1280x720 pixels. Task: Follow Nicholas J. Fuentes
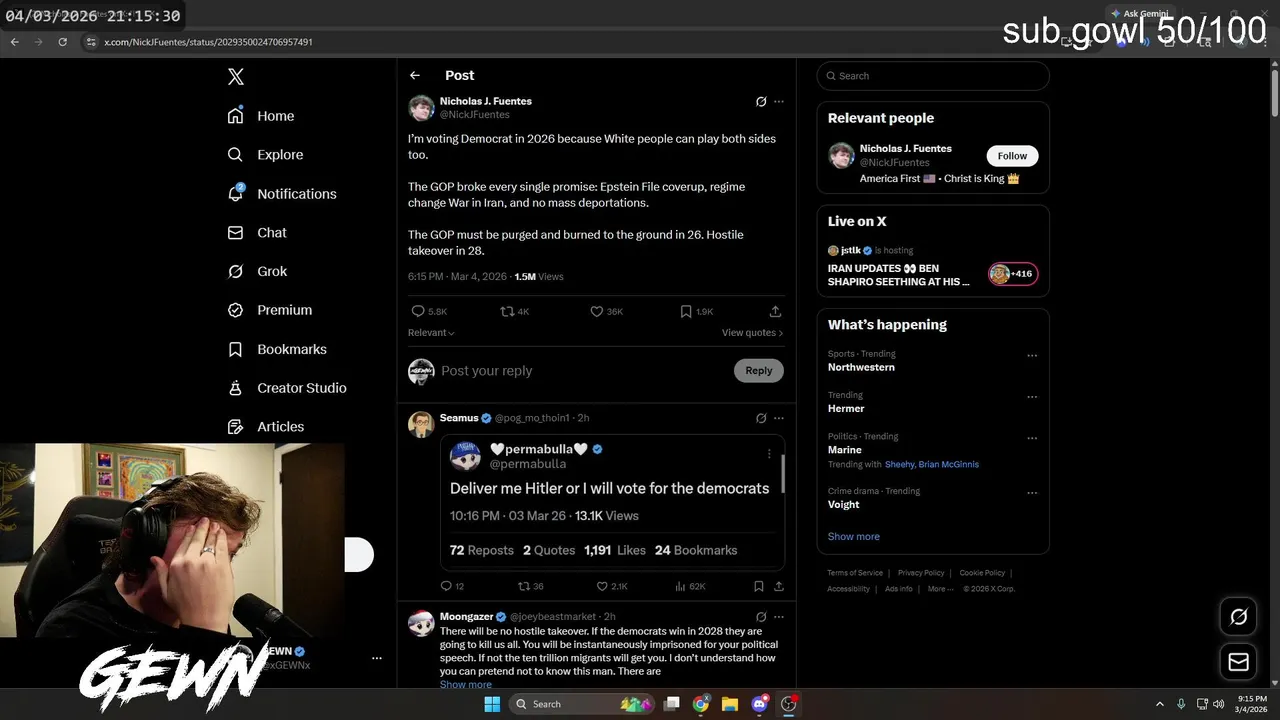pyautogui.click(x=1012, y=156)
